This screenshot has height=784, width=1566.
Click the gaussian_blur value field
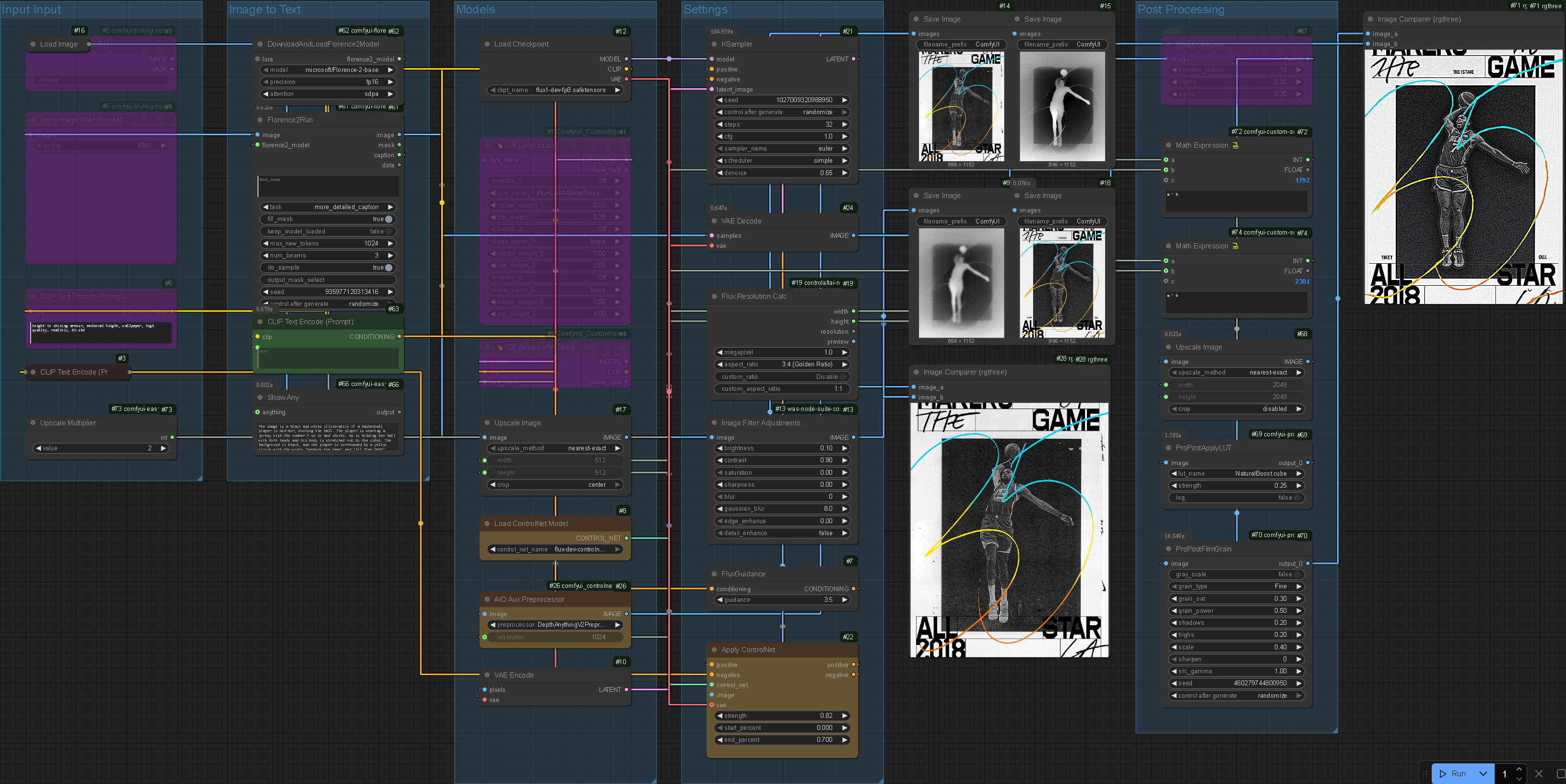point(782,509)
